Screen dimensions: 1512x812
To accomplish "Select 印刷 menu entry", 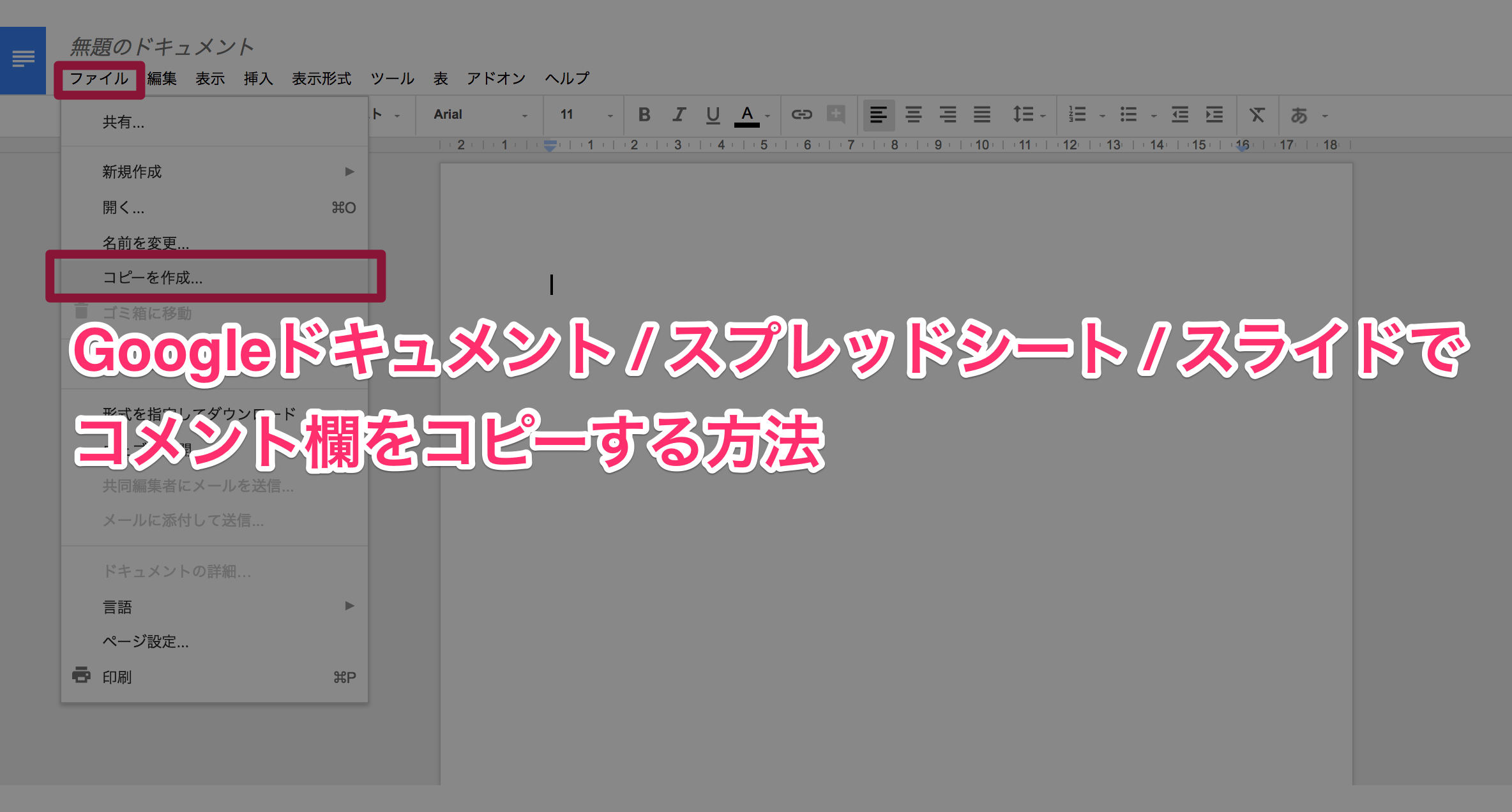I will (215, 677).
